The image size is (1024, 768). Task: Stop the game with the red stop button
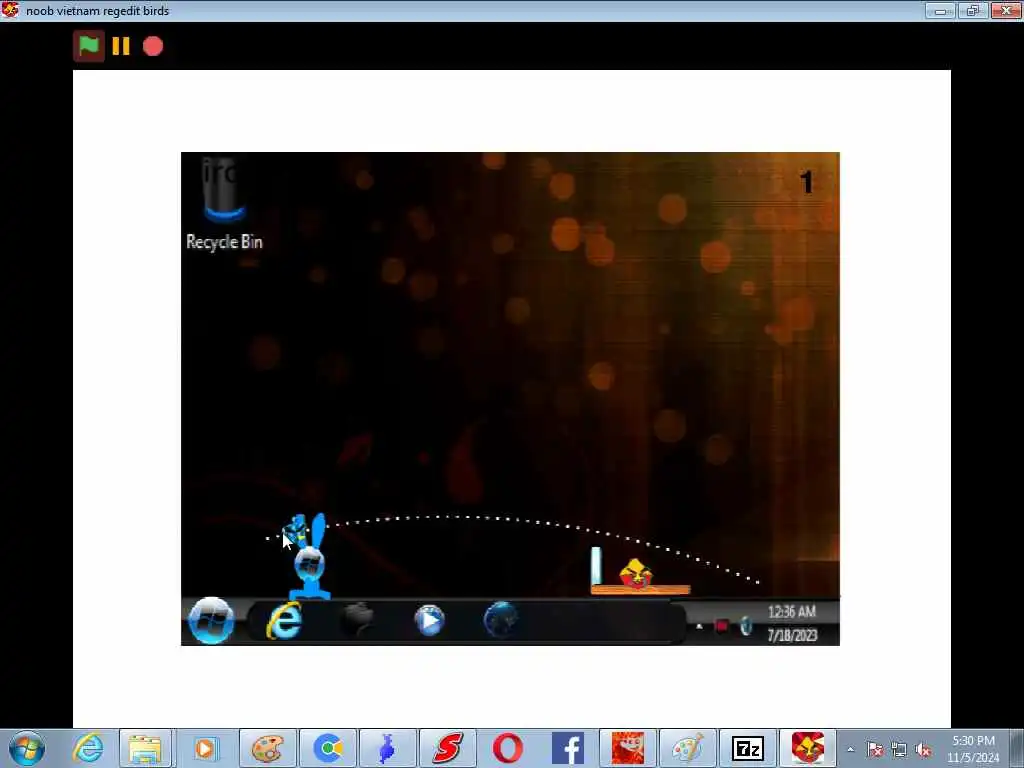click(153, 46)
